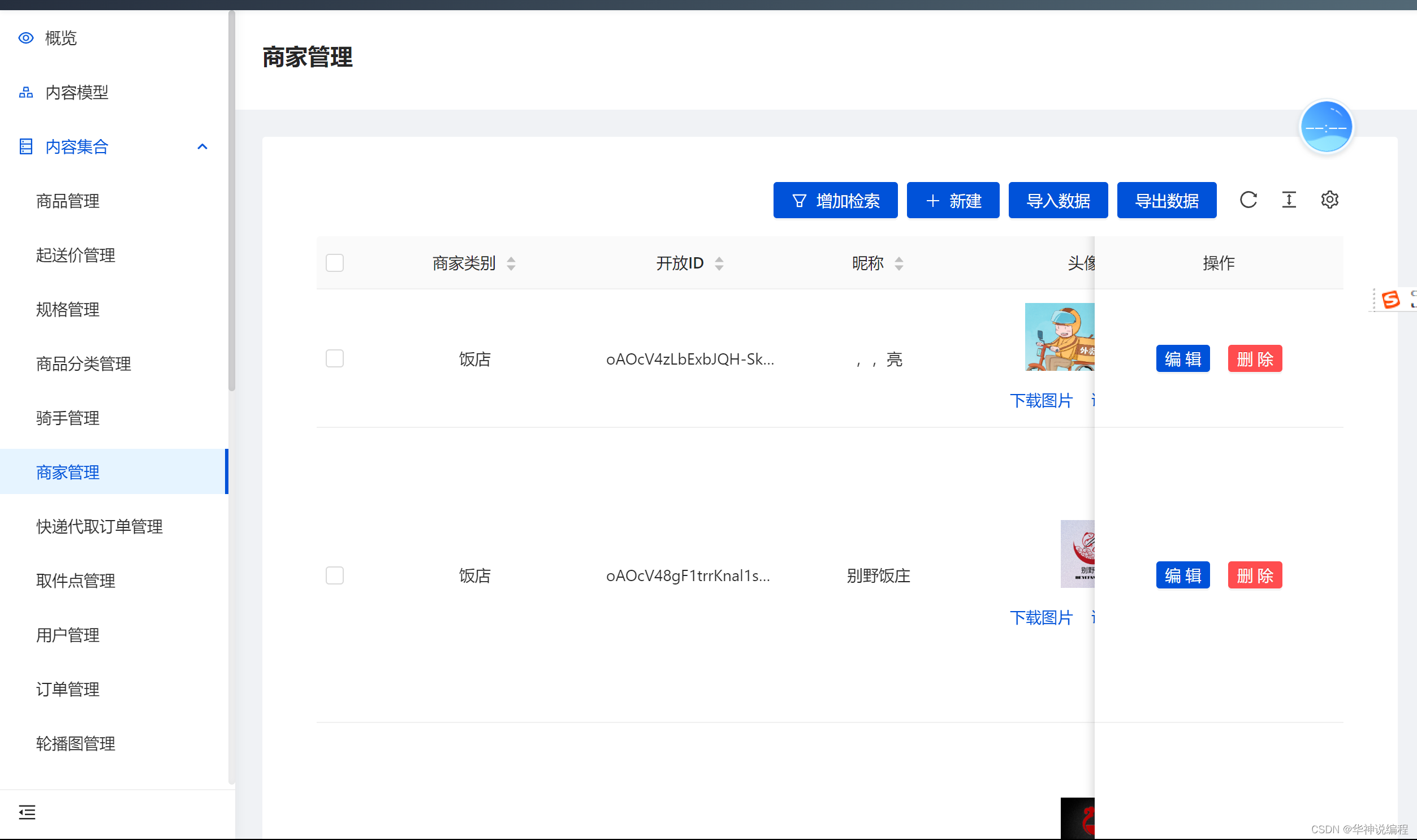Select 订单管理 menu item
The image size is (1417, 840).
68,689
